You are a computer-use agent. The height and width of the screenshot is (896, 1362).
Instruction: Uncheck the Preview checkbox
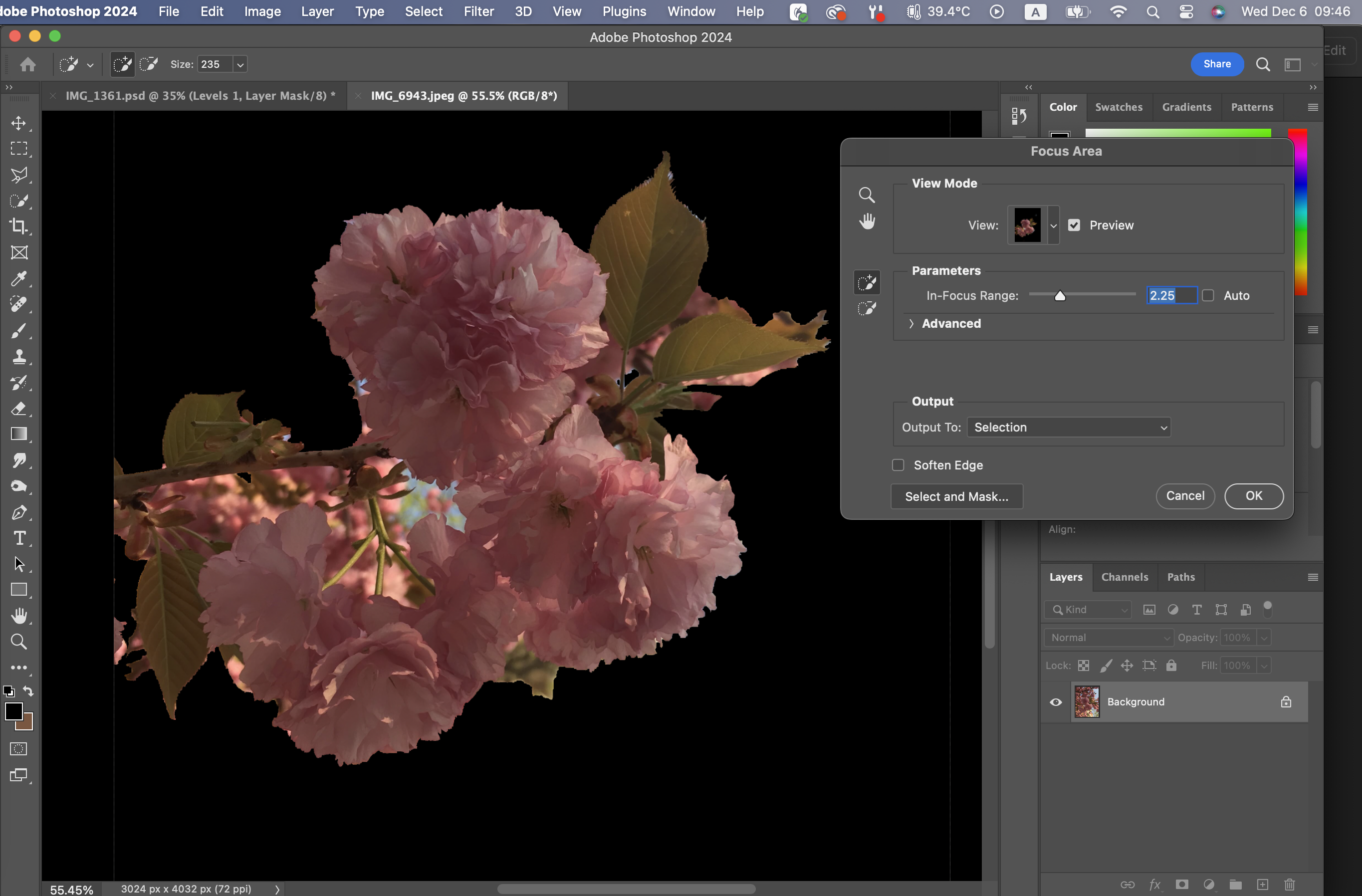point(1074,225)
